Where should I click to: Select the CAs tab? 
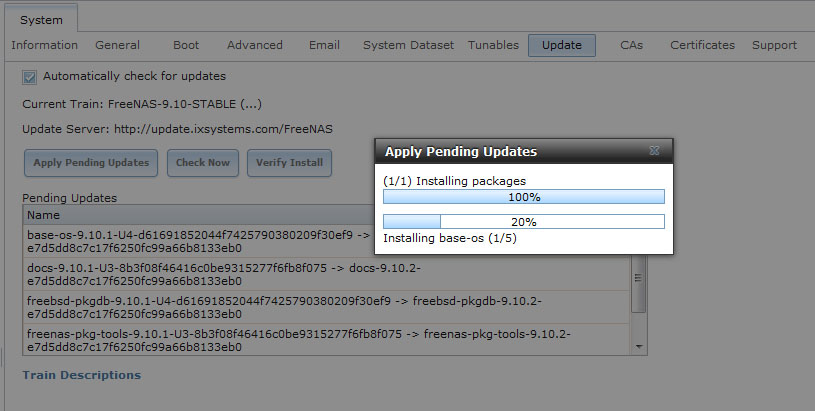[x=631, y=45]
